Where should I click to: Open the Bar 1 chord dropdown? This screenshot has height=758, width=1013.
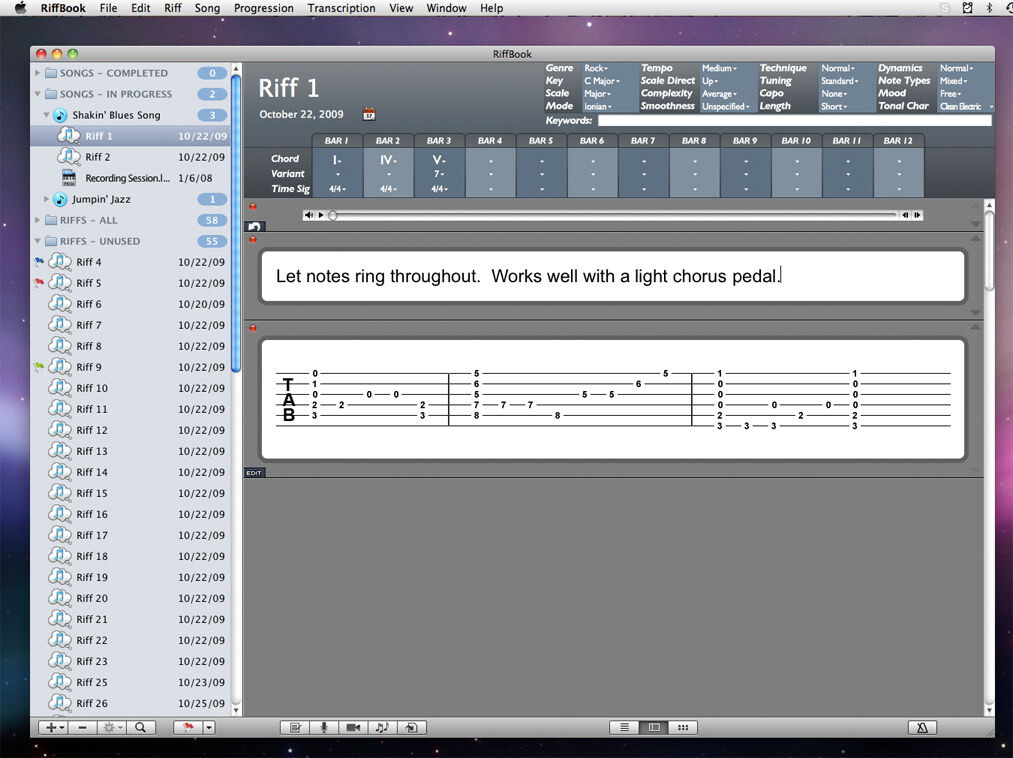coord(337,160)
